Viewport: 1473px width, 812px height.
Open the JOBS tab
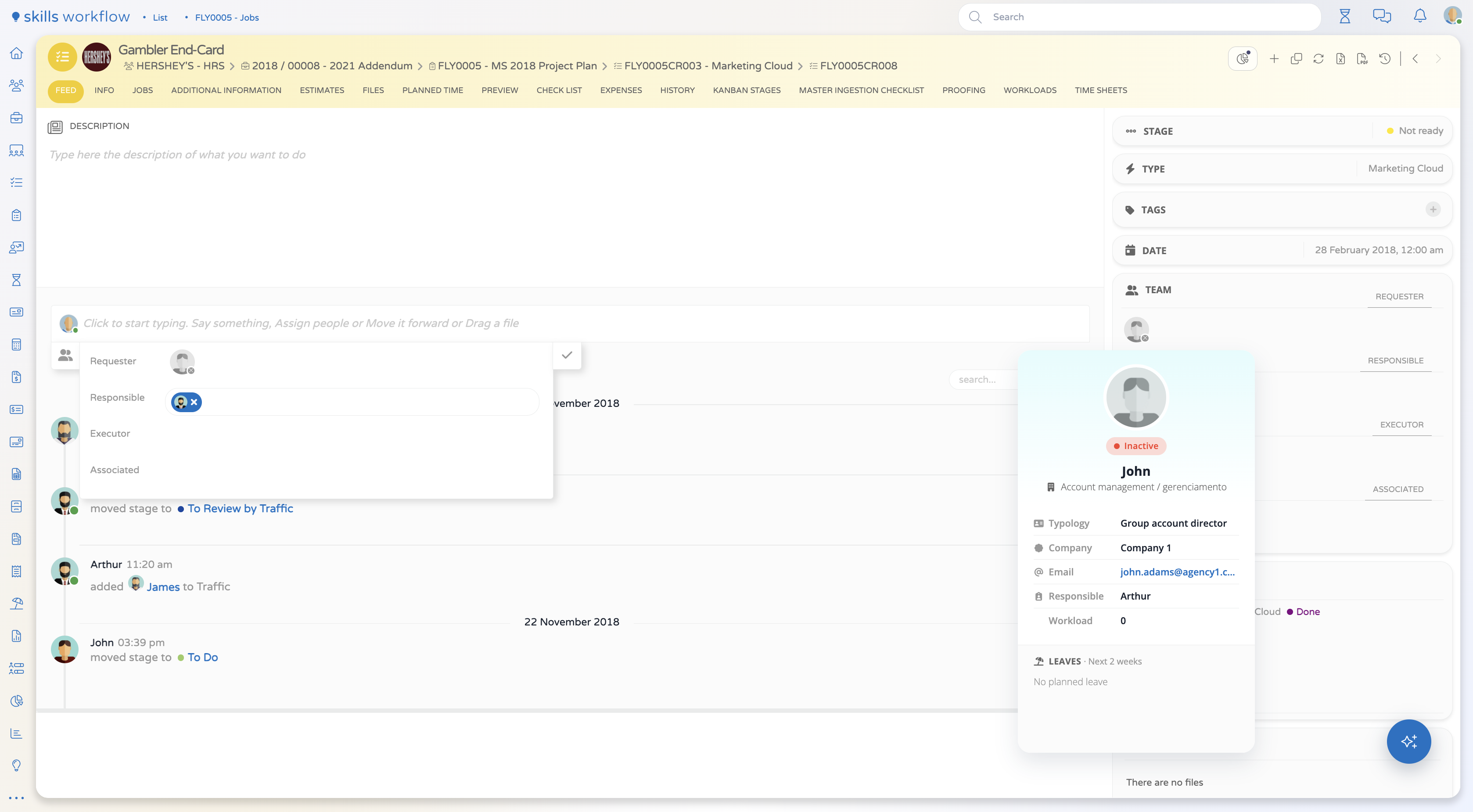pos(142,90)
